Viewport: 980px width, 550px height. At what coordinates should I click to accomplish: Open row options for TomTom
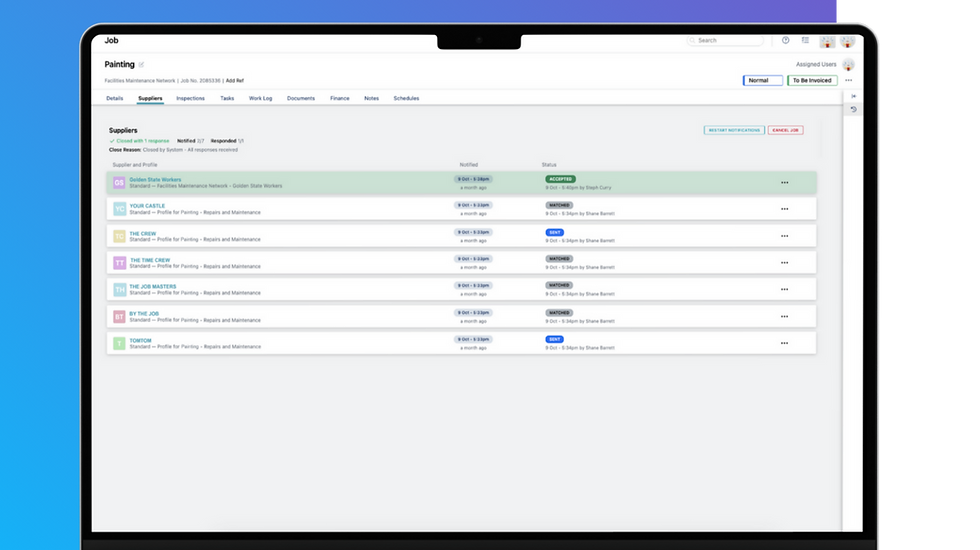(784, 343)
